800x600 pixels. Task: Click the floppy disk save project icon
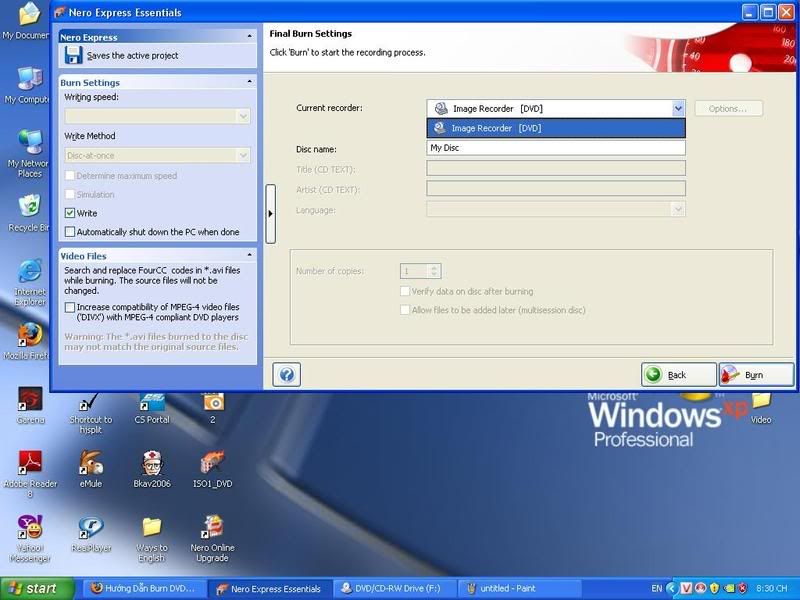click(x=74, y=55)
